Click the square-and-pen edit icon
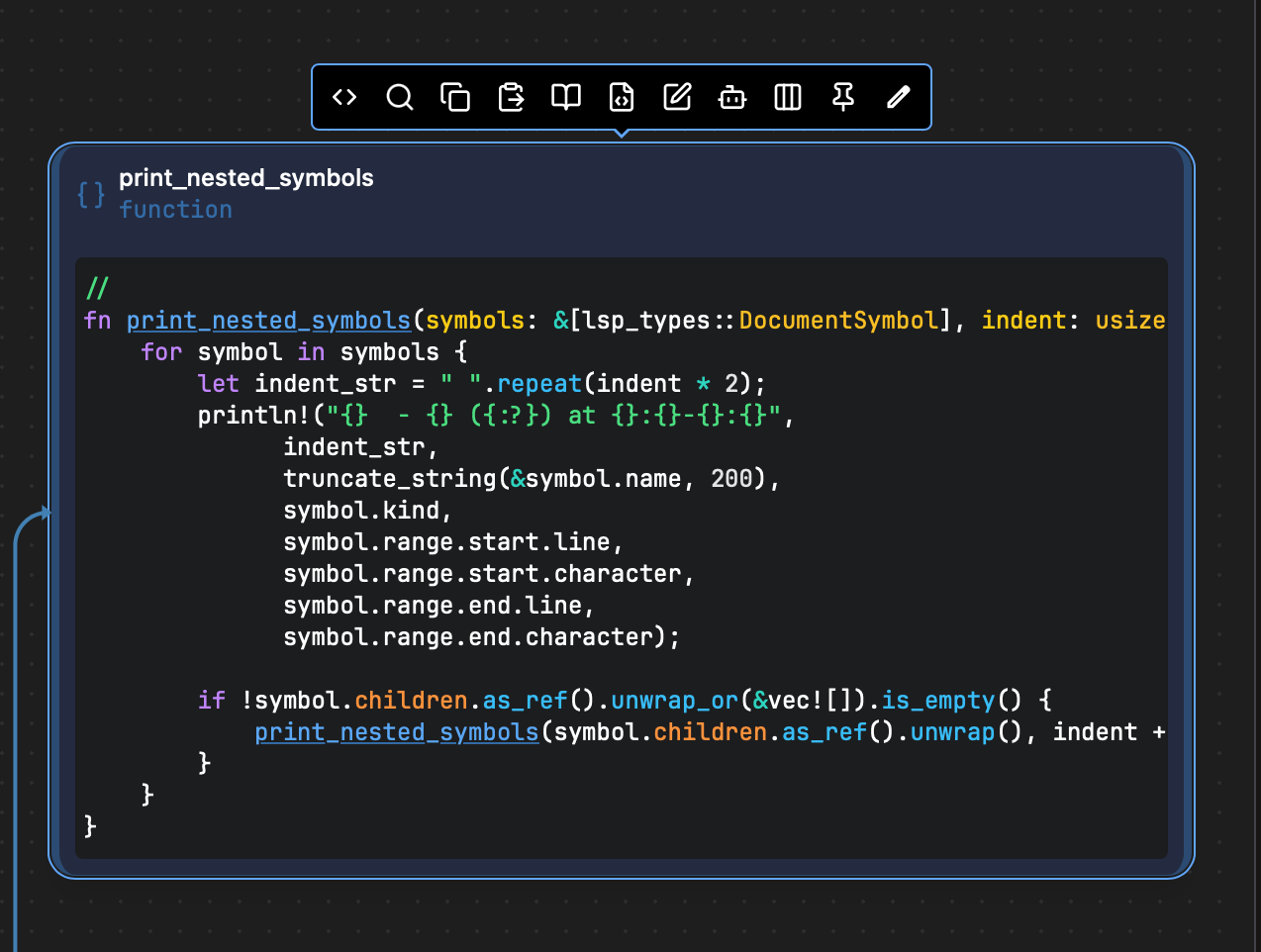The width and height of the screenshot is (1261, 952). [x=677, y=97]
